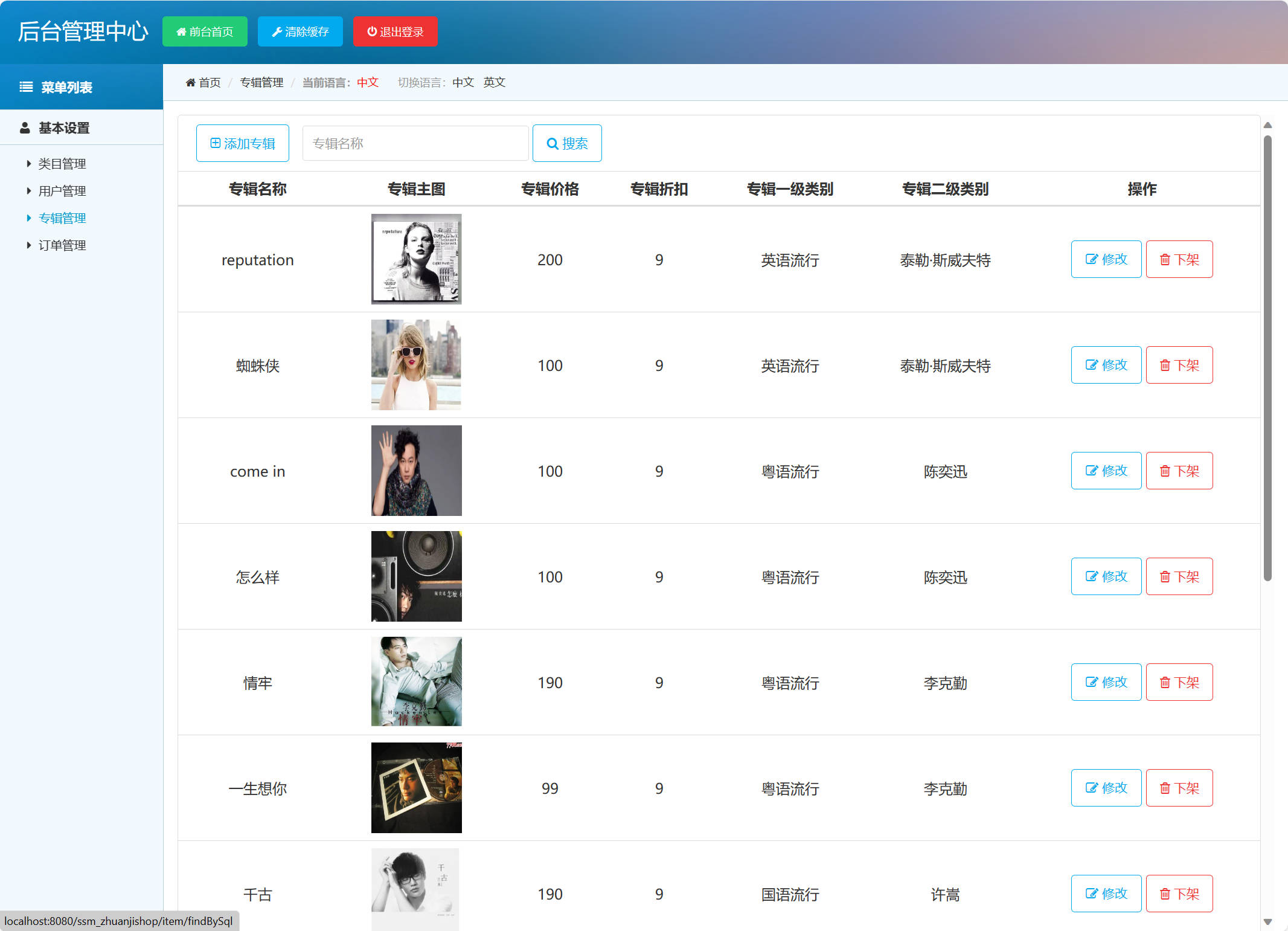Click the reputation album cover thumbnail
Viewport: 1288px width, 931px height.
pos(416,259)
